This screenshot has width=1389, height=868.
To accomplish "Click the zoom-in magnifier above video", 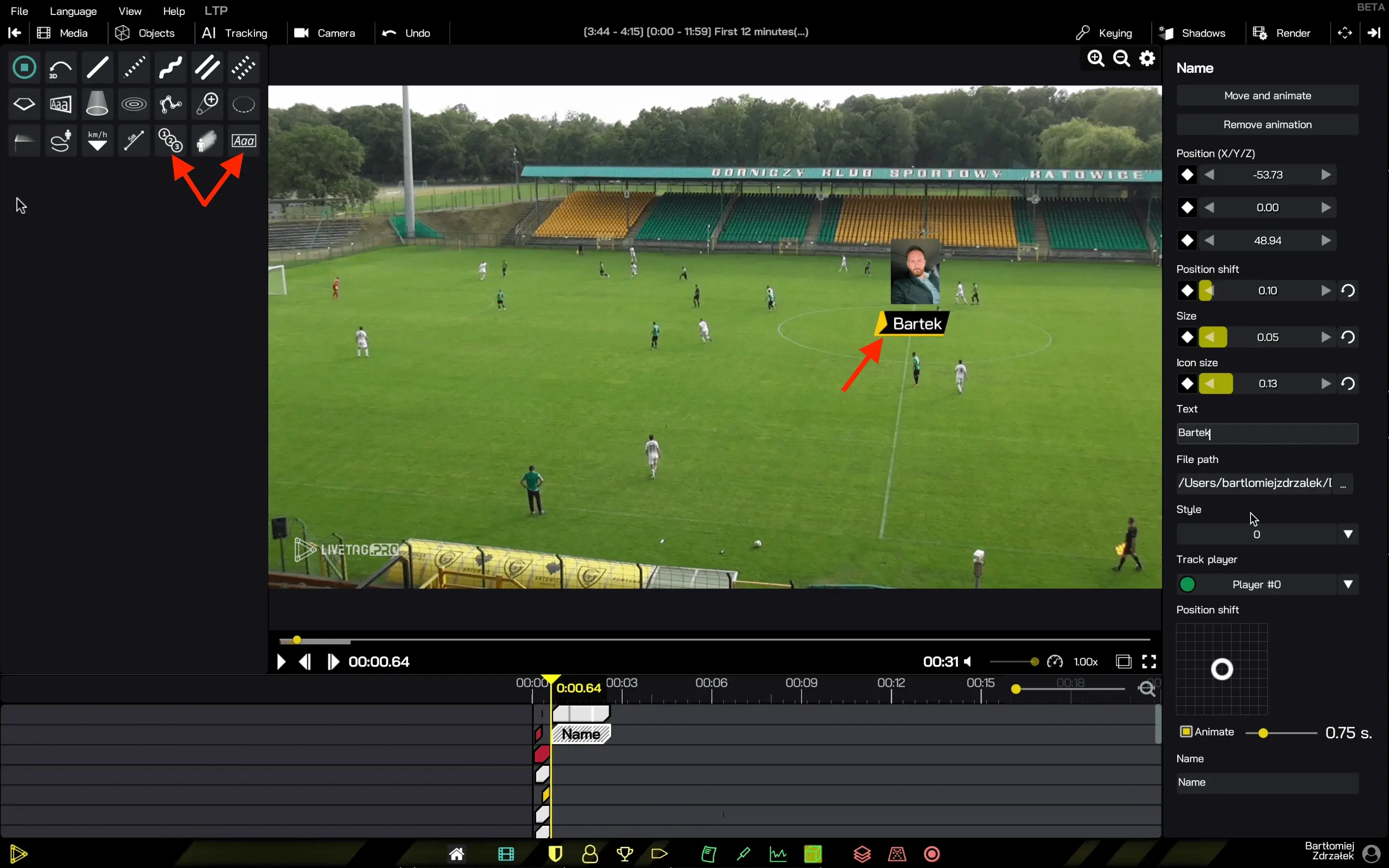I will (x=1096, y=58).
